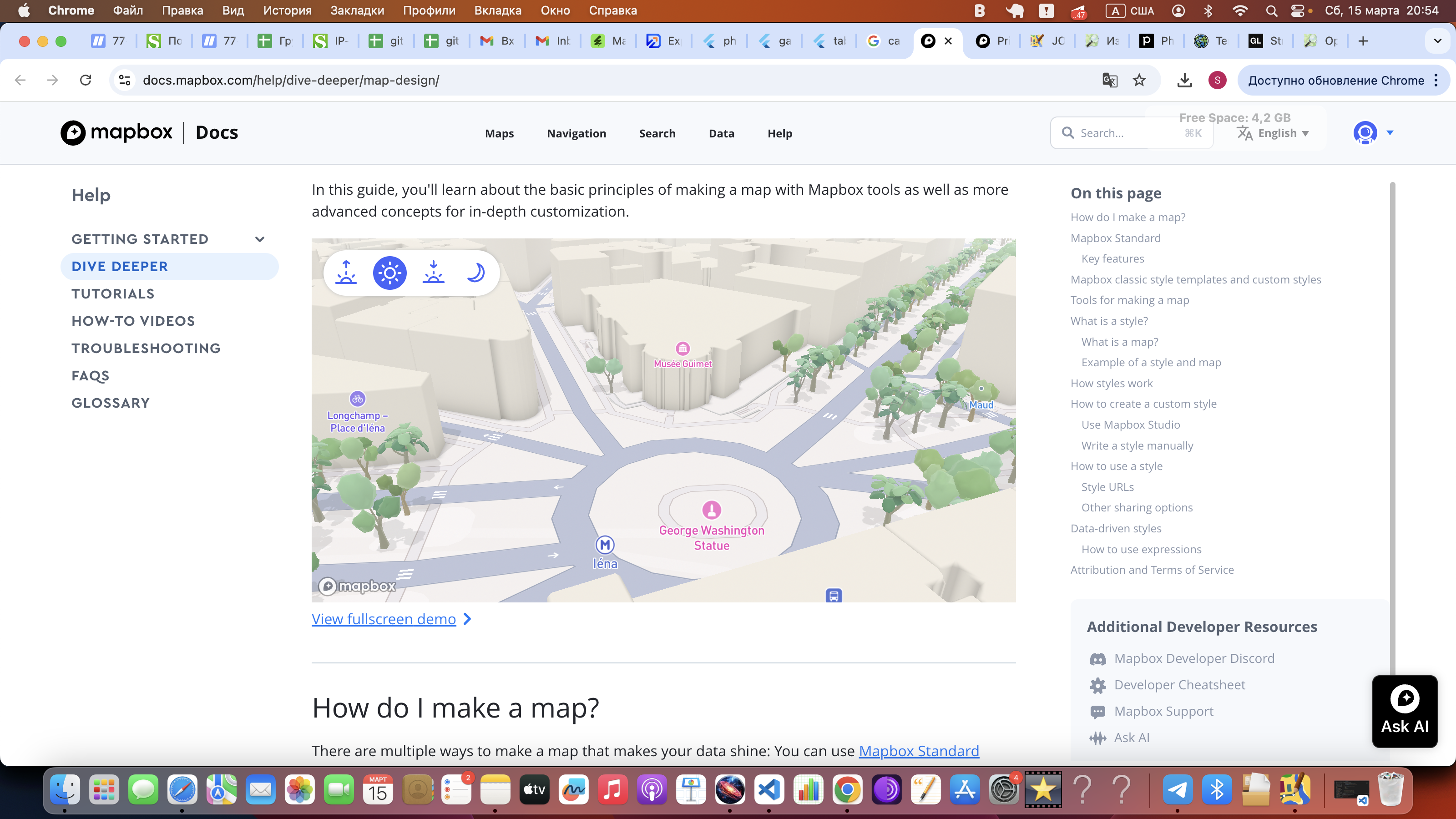This screenshot has height=819, width=1456.
Task: Open Glossary in the sidebar
Action: pyautogui.click(x=110, y=403)
